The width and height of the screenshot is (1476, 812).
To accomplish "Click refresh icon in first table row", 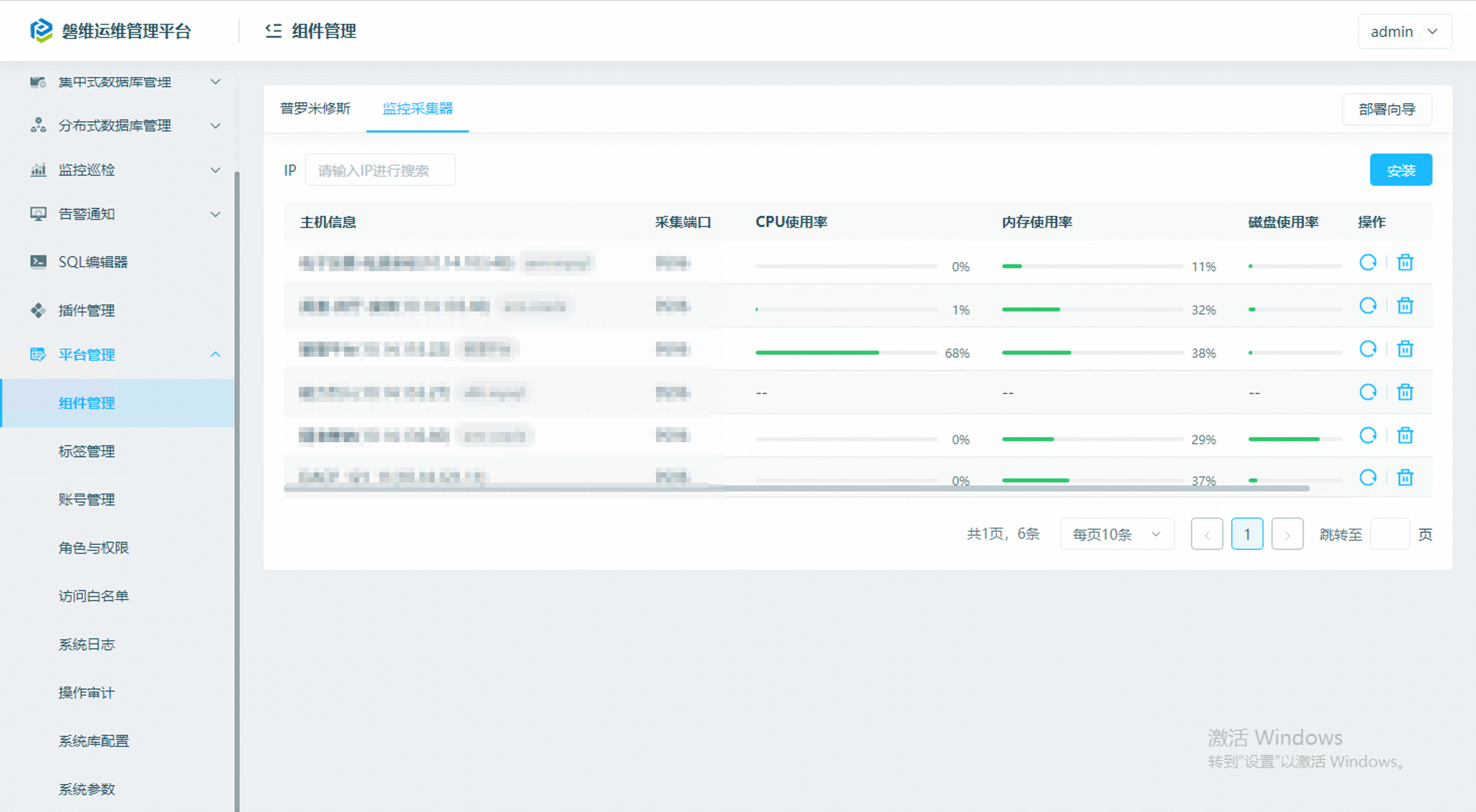I will (1367, 263).
